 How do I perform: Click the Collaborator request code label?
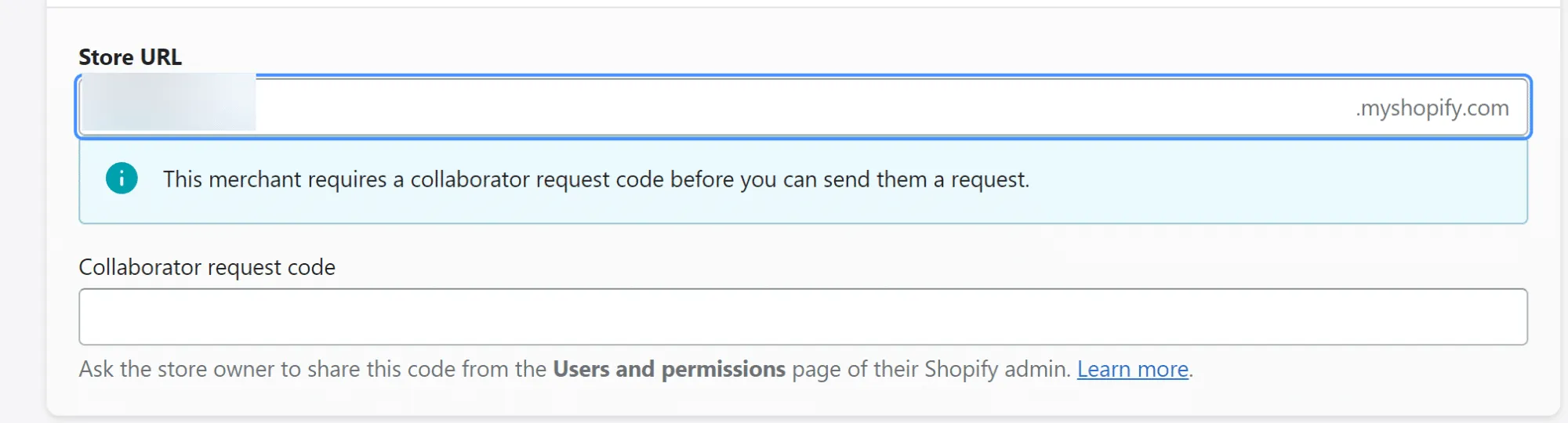tap(207, 267)
